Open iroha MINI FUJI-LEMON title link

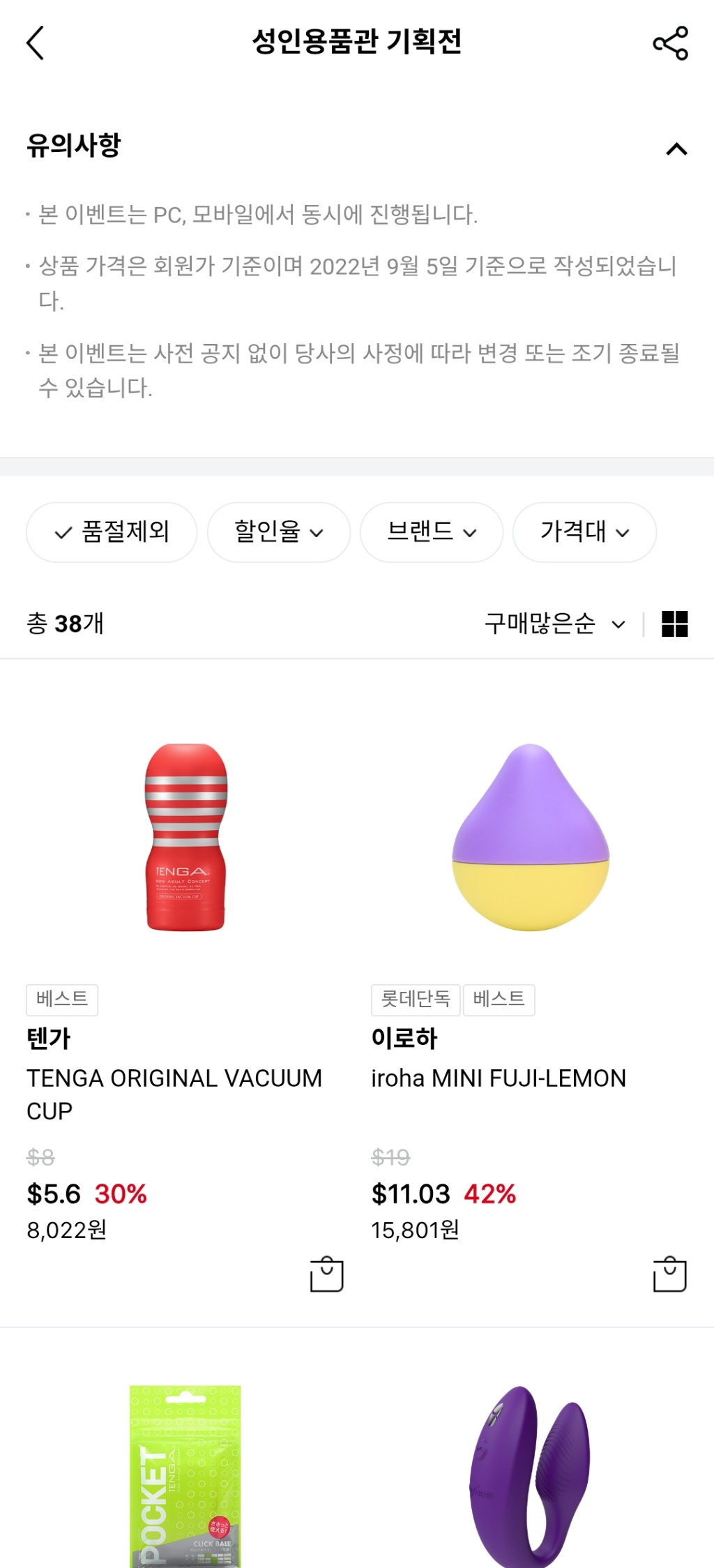[x=499, y=1078]
